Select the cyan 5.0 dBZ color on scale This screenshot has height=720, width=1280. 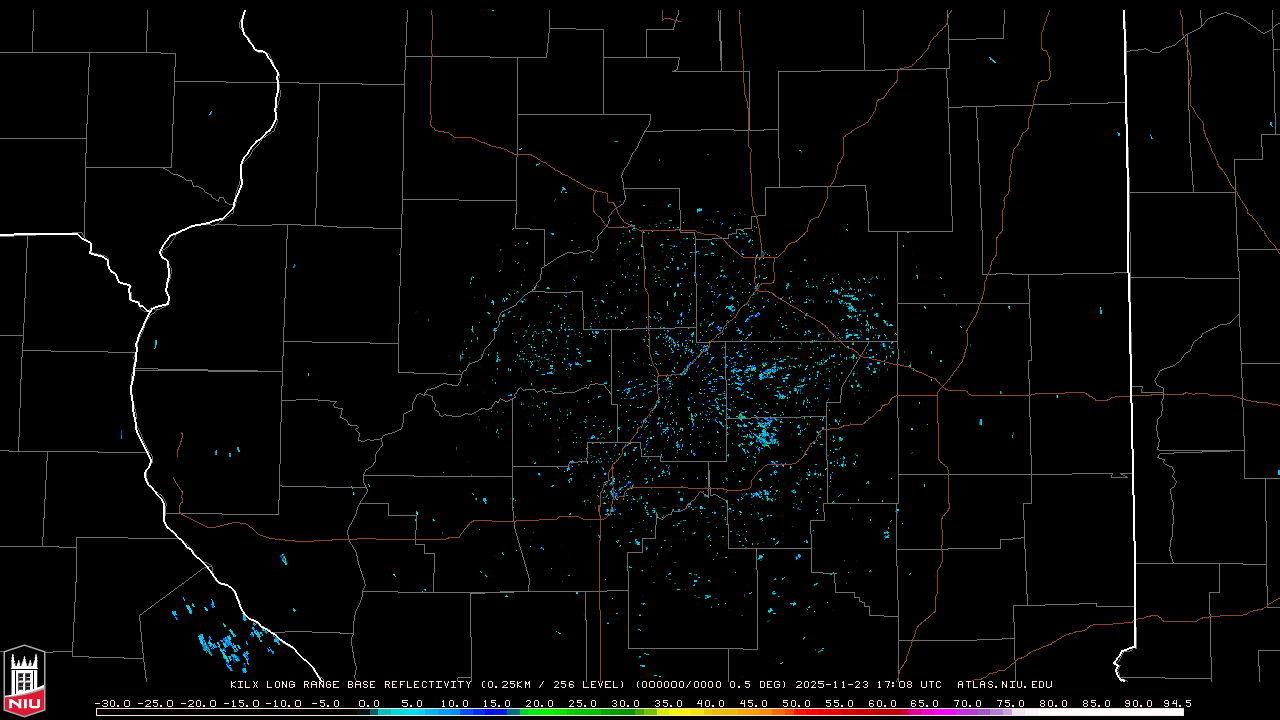coord(412,712)
